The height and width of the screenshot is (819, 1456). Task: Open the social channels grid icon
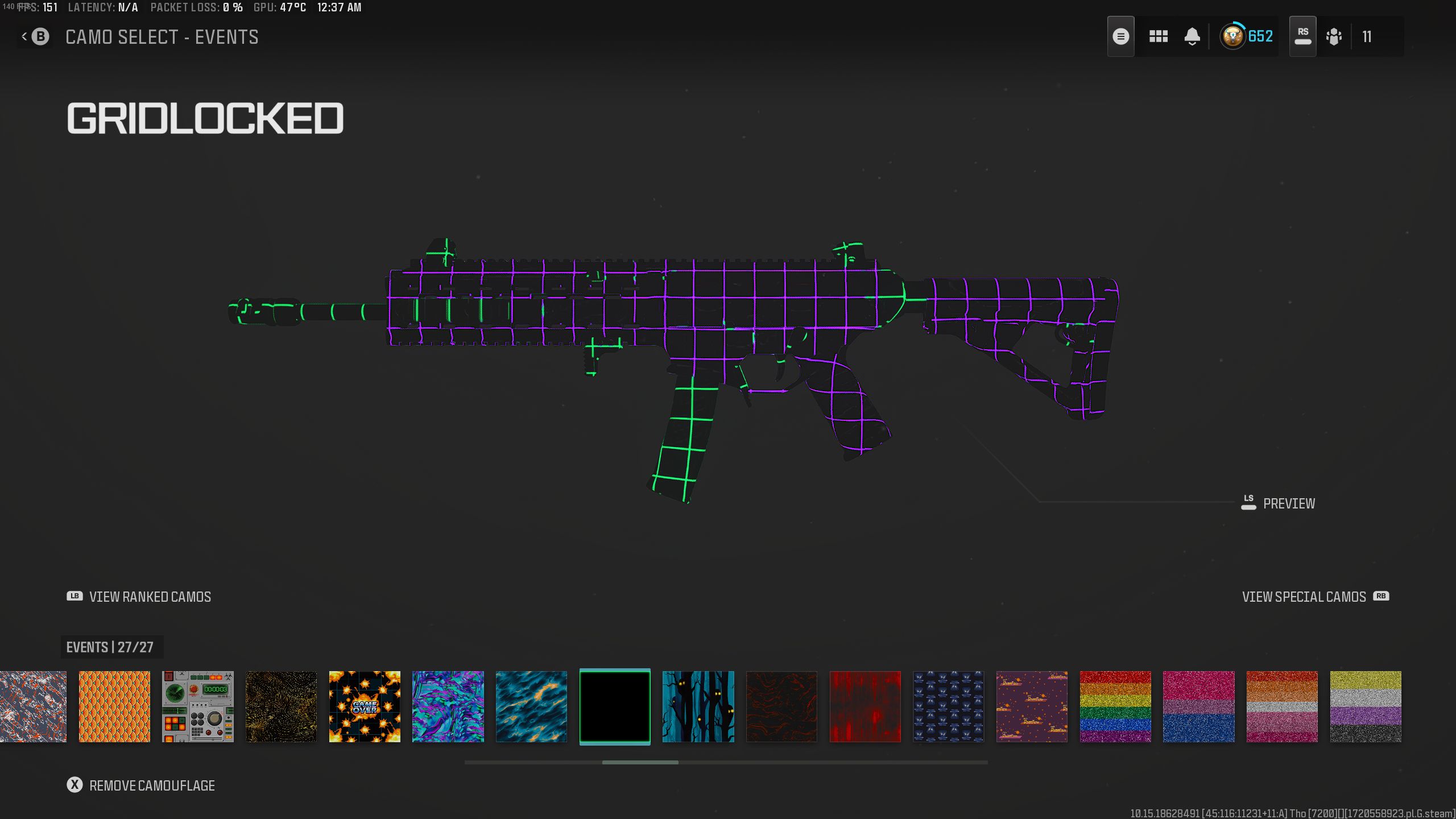pyautogui.click(x=1157, y=36)
